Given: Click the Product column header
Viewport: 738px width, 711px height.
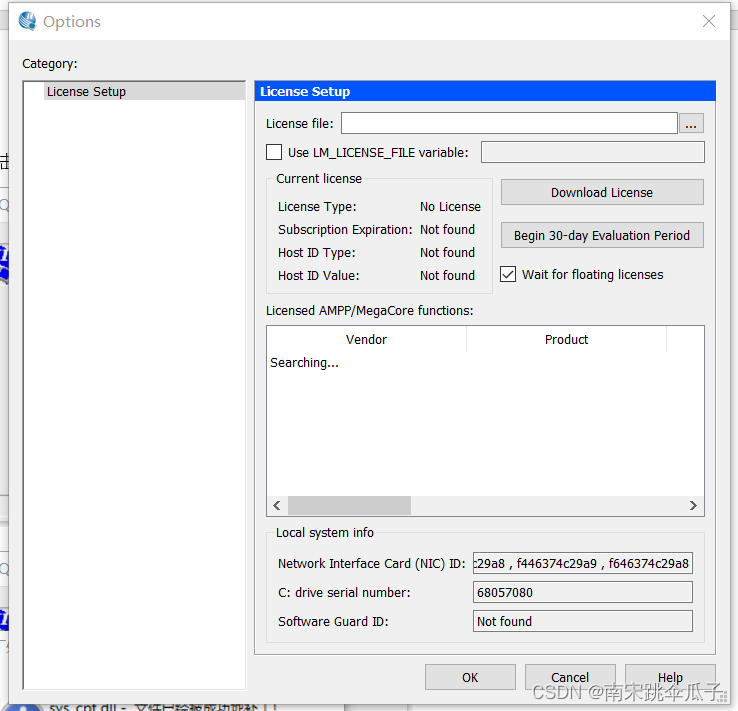Looking at the screenshot, I should (x=566, y=339).
